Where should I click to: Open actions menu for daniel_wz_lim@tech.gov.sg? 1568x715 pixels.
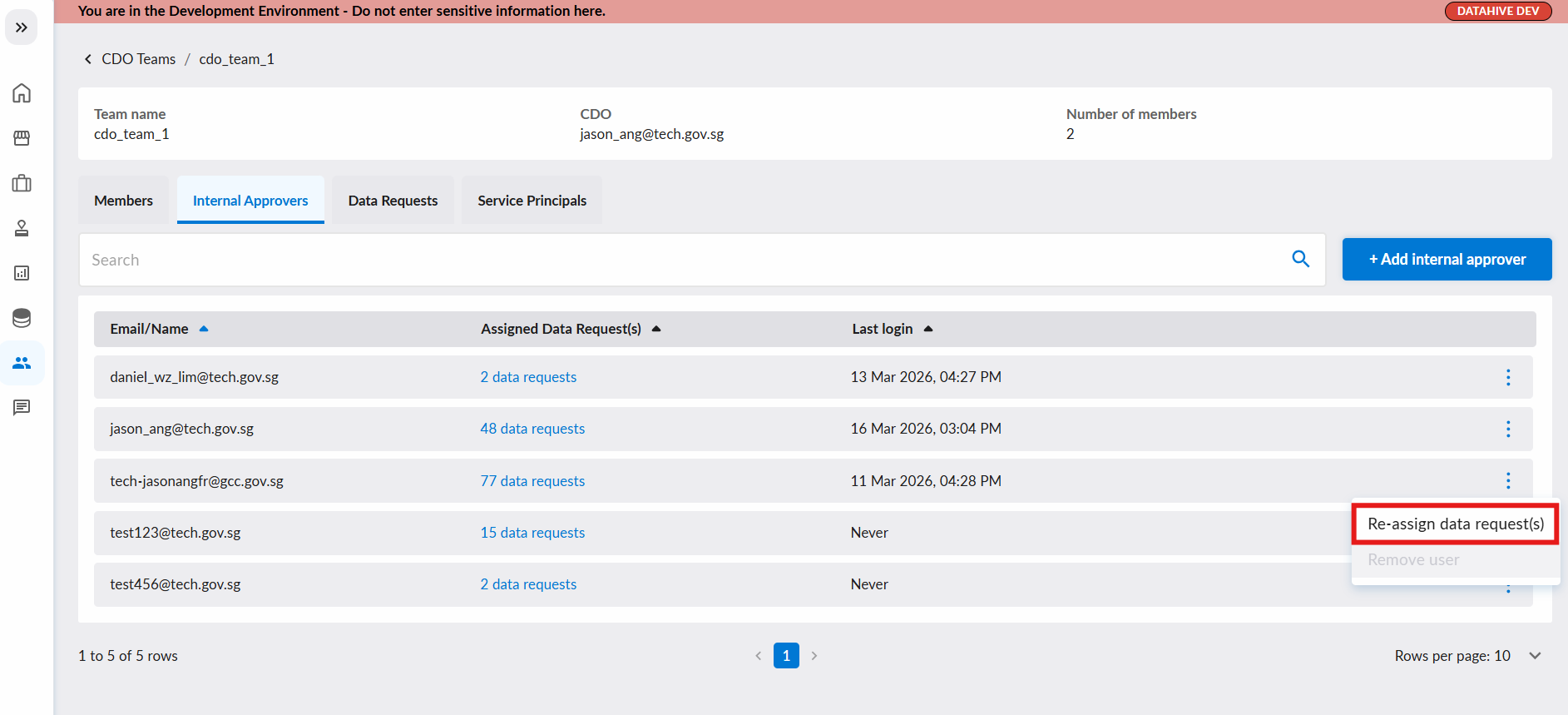click(1508, 377)
